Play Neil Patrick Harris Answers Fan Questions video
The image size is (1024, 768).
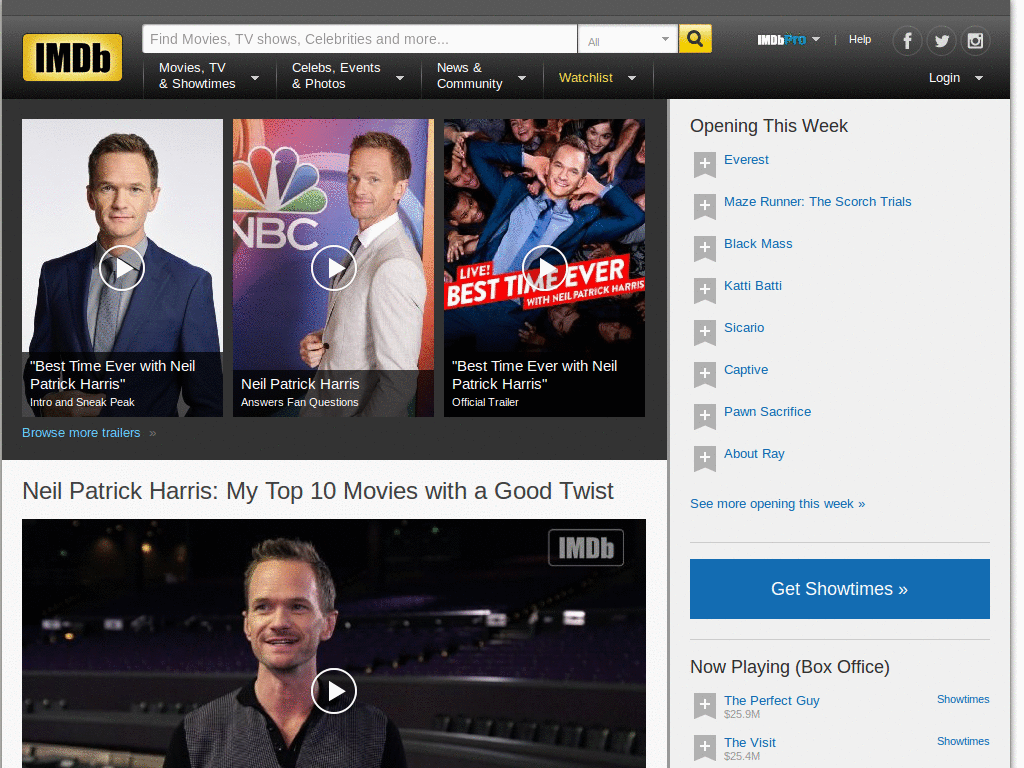pyautogui.click(x=334, y=268)
